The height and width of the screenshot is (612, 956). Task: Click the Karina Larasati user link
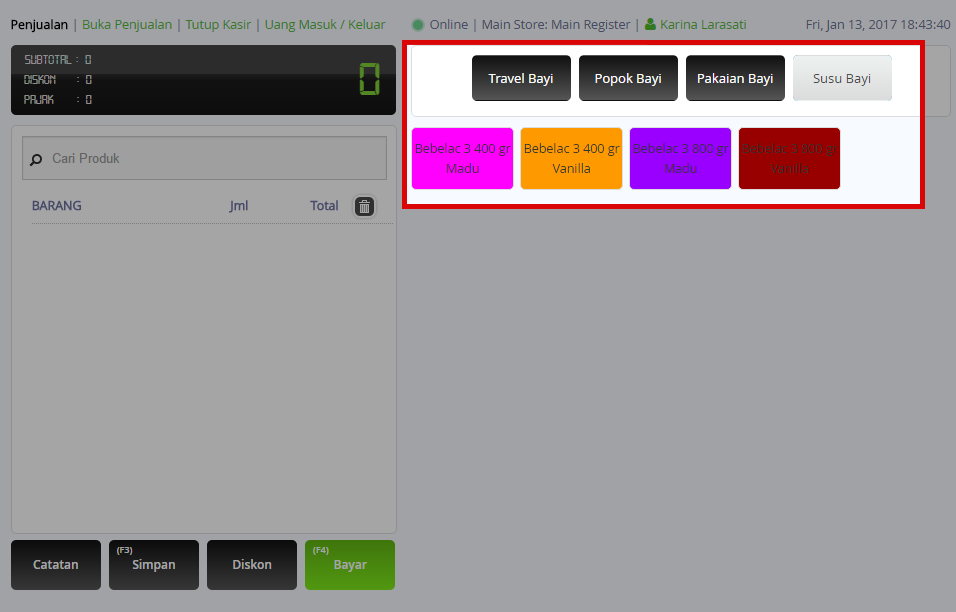(x=703, y=25)
